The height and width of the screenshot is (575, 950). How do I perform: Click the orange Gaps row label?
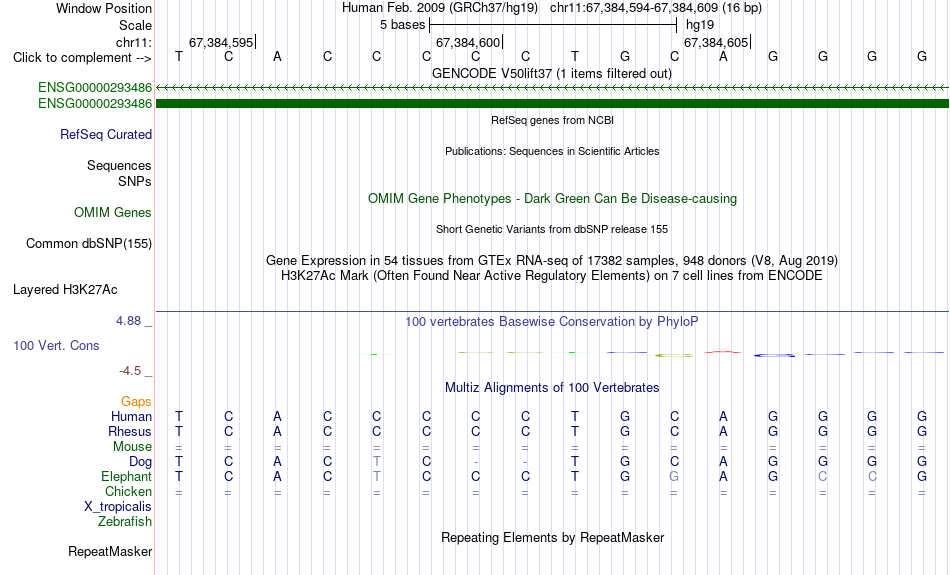click(x=136, y=402)
